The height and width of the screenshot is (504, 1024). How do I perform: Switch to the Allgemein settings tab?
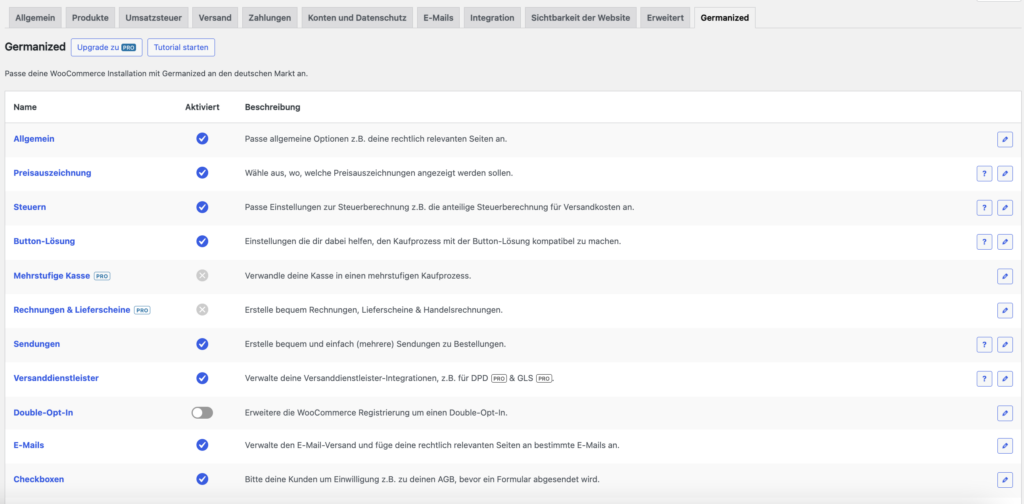(35, 18)
